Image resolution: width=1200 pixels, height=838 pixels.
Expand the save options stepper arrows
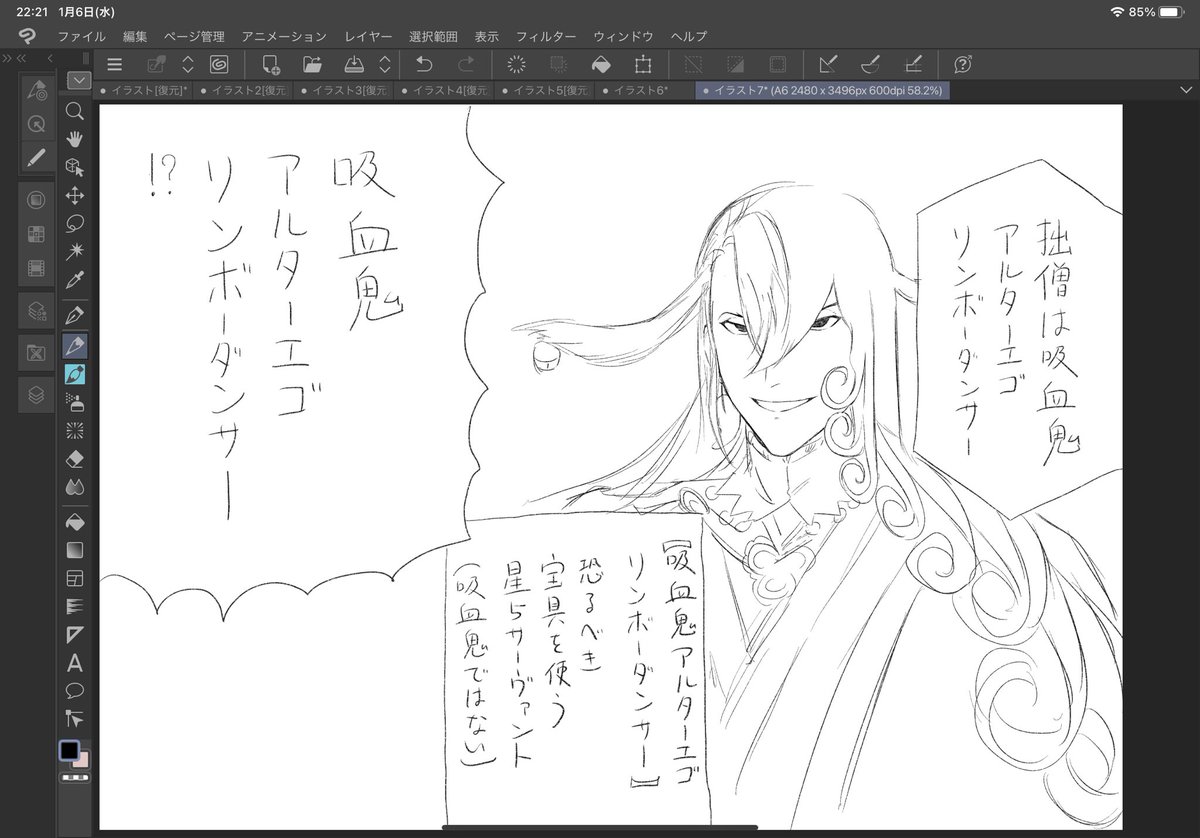385,64
